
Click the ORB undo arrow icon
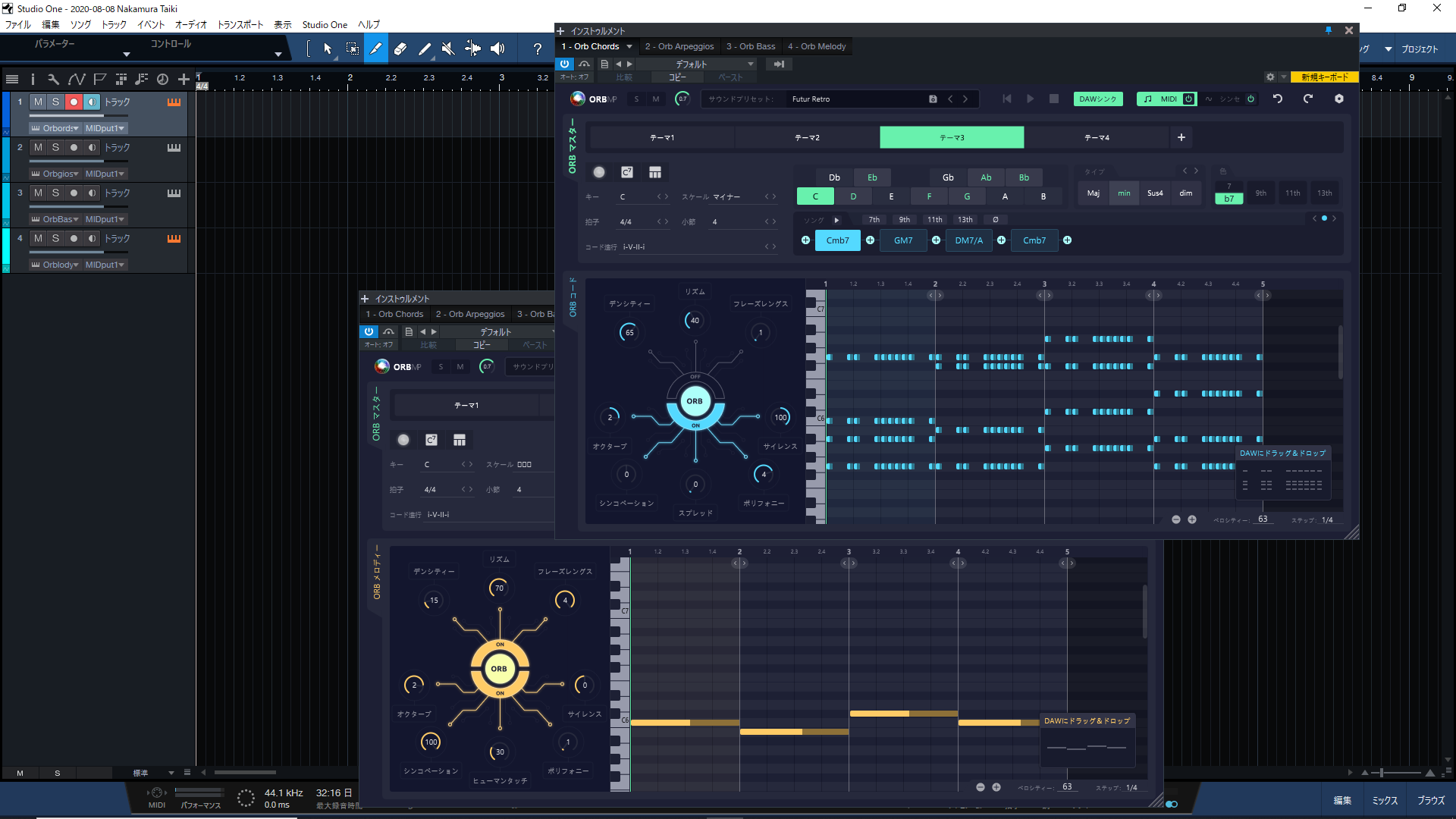coord(1278,99)
